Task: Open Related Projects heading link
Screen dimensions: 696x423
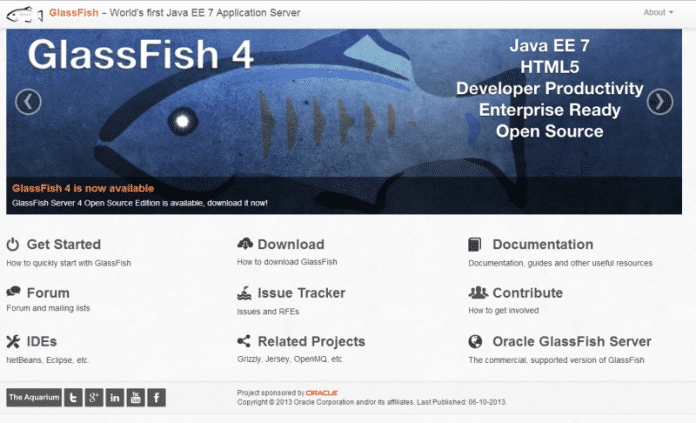Action: [311, 342]
